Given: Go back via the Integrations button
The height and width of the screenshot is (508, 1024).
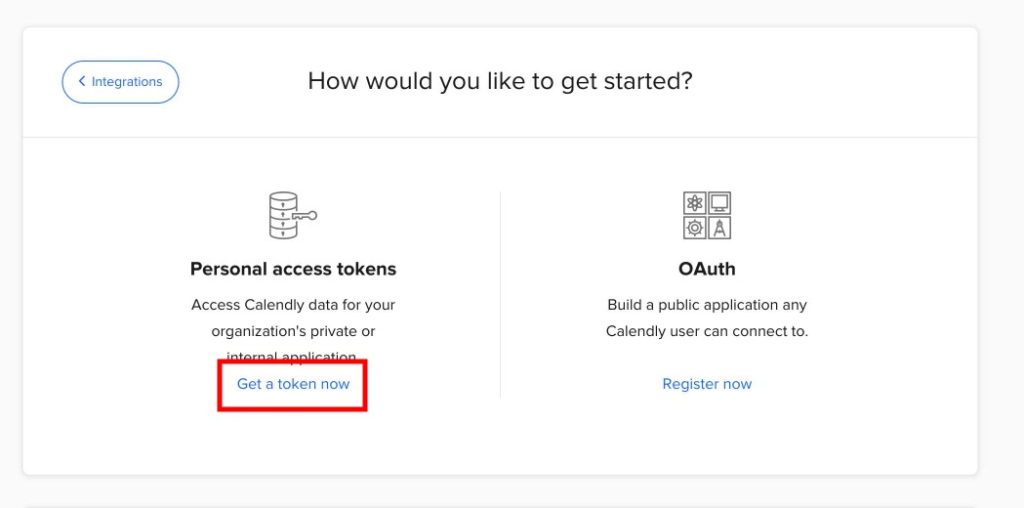Looking at the screenshot, I should (120, 82).
